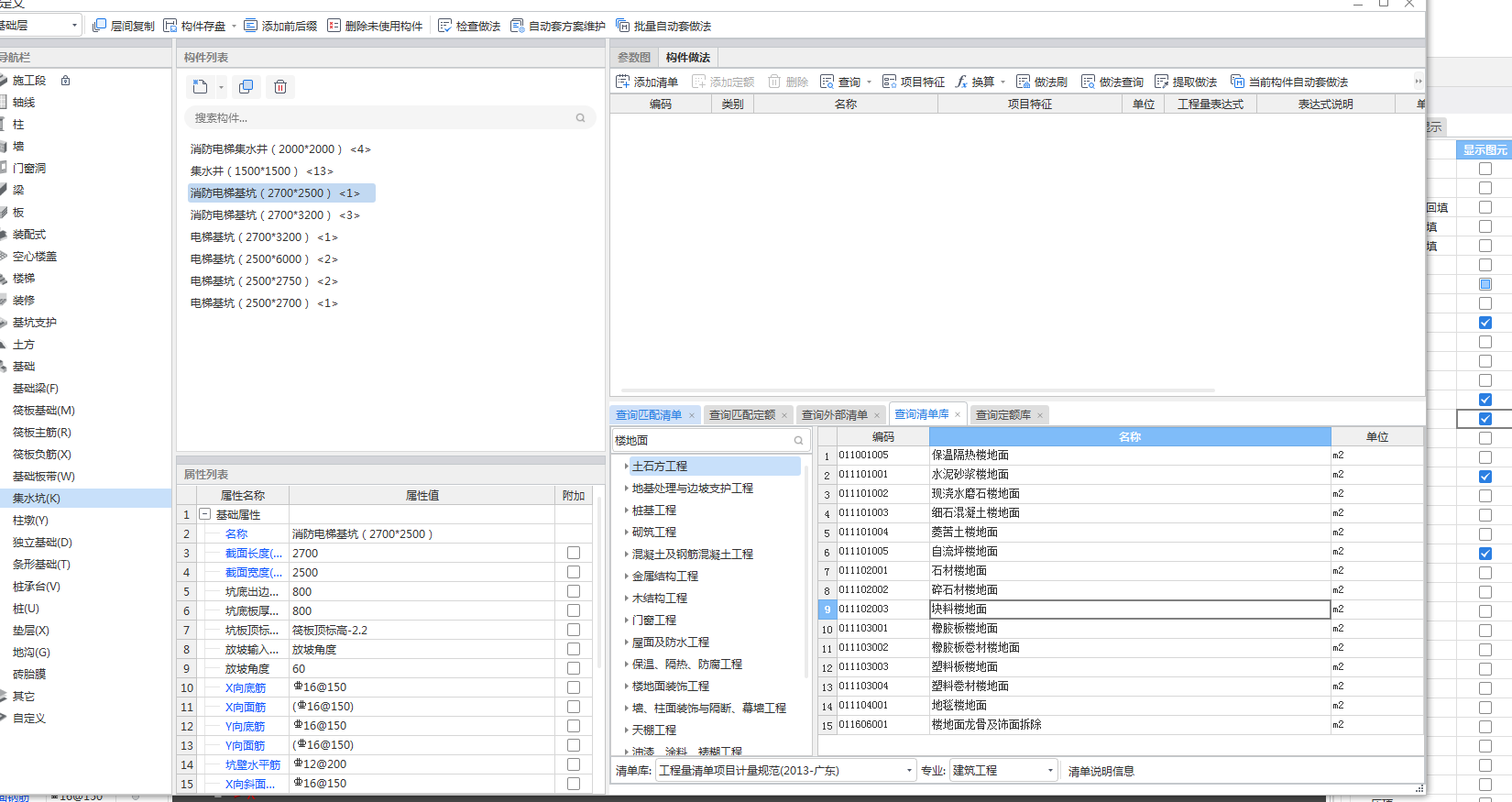Toggle 附加 checkbox for 截面宽度 row
This screenshot has width=1512, height=802.
[x=574, y=572]
